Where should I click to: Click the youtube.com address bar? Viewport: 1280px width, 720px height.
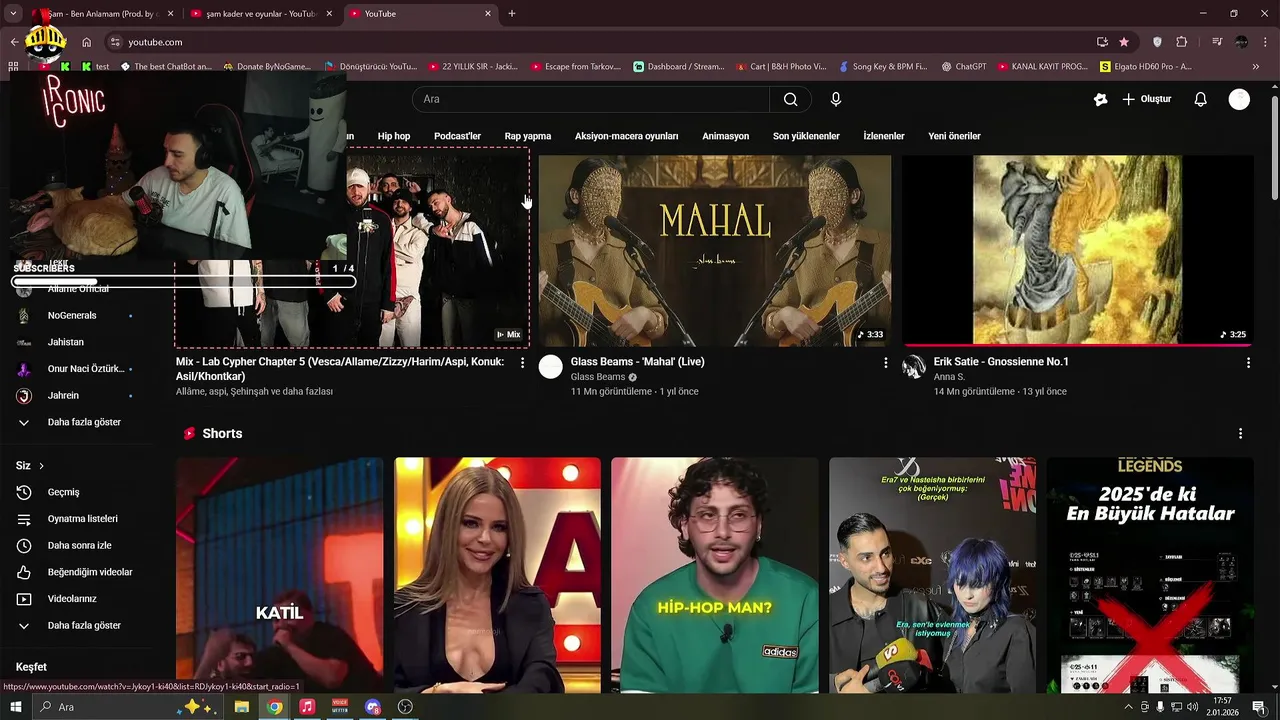point(600,42)
